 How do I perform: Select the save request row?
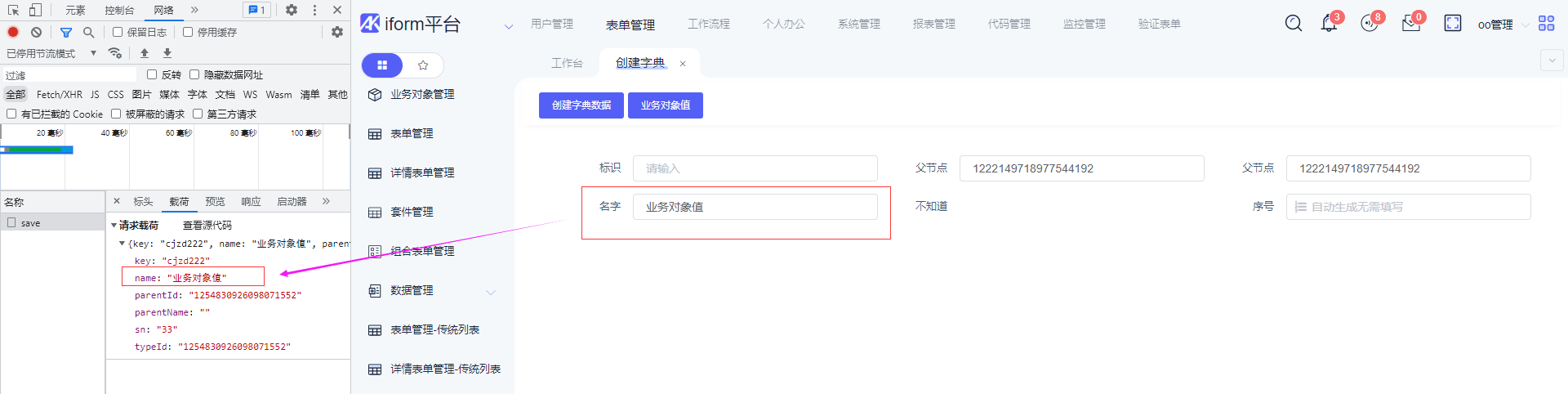tap(31, 223)
